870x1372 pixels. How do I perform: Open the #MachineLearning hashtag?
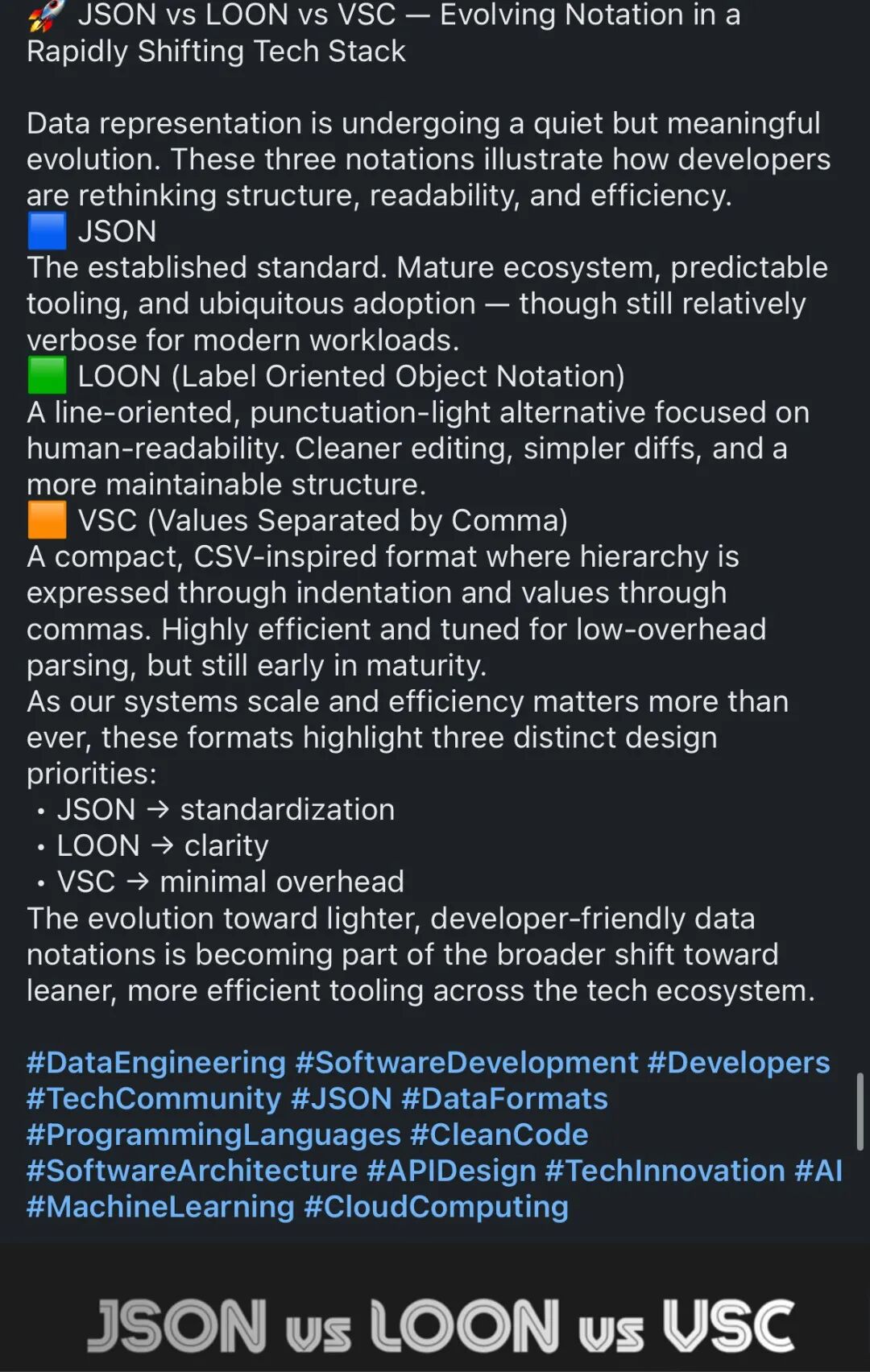click(160, 1207)
